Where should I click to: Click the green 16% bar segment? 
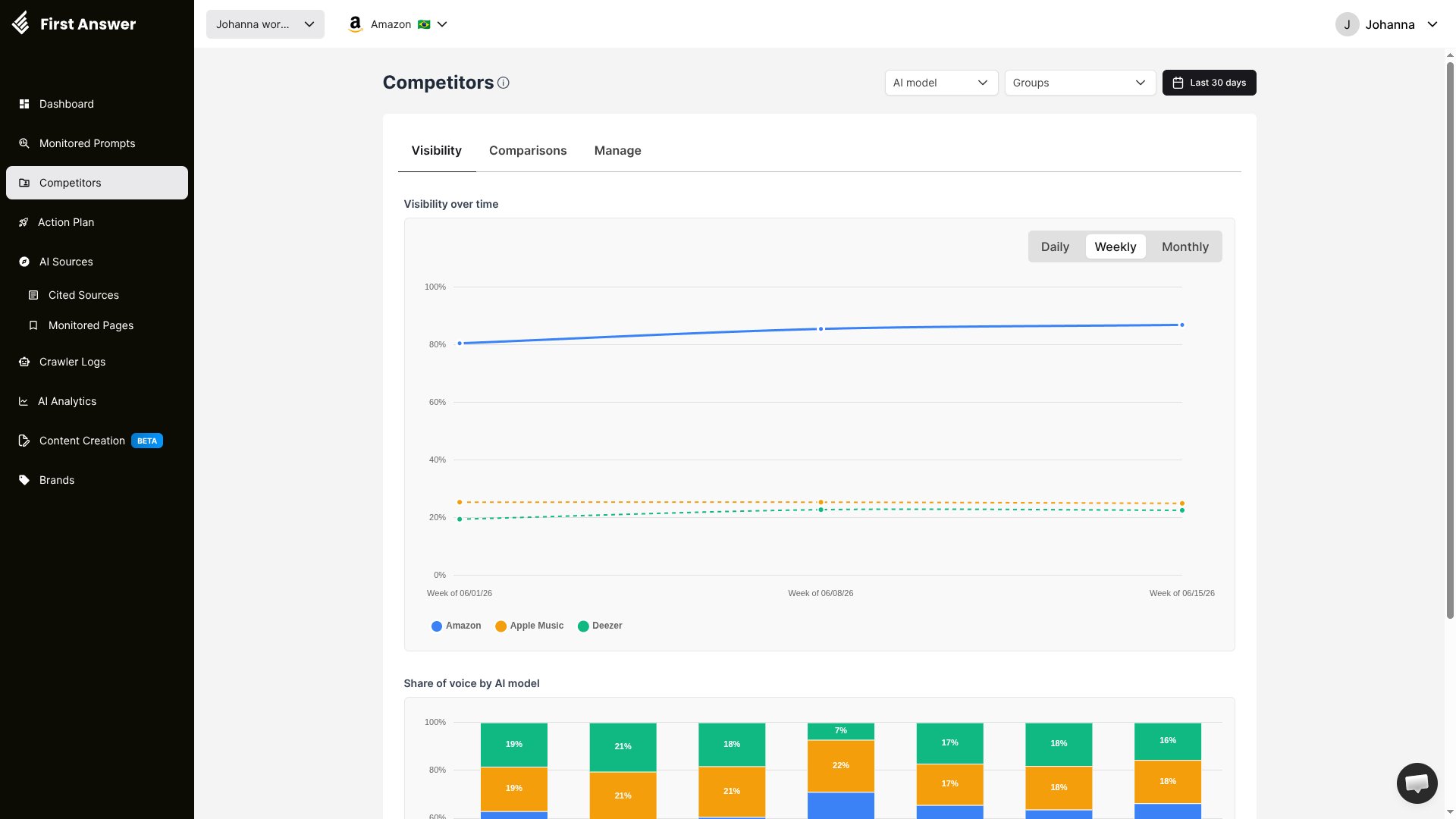coord(1168,741)
